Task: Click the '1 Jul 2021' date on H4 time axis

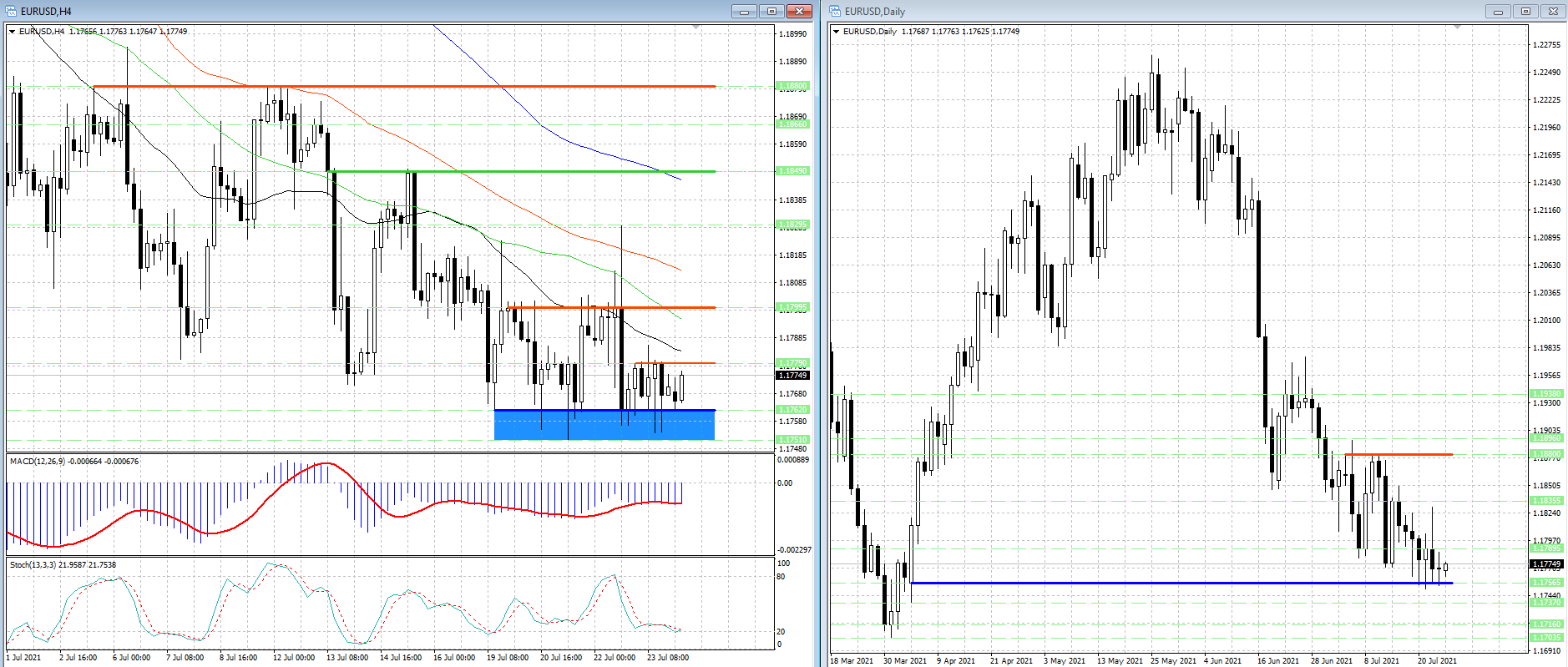Action: point(23,658)
